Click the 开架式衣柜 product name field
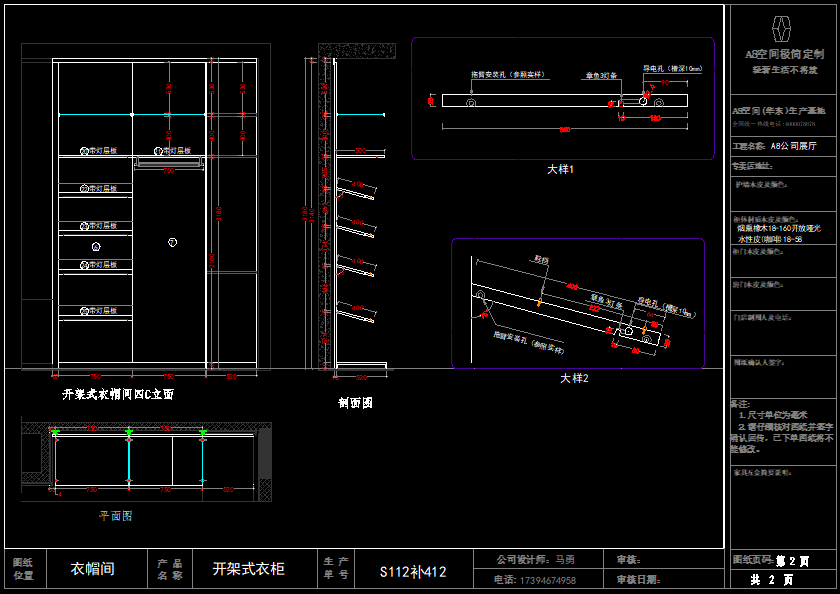The height and width of the screenshot is (594, 840). click(248, 569)
